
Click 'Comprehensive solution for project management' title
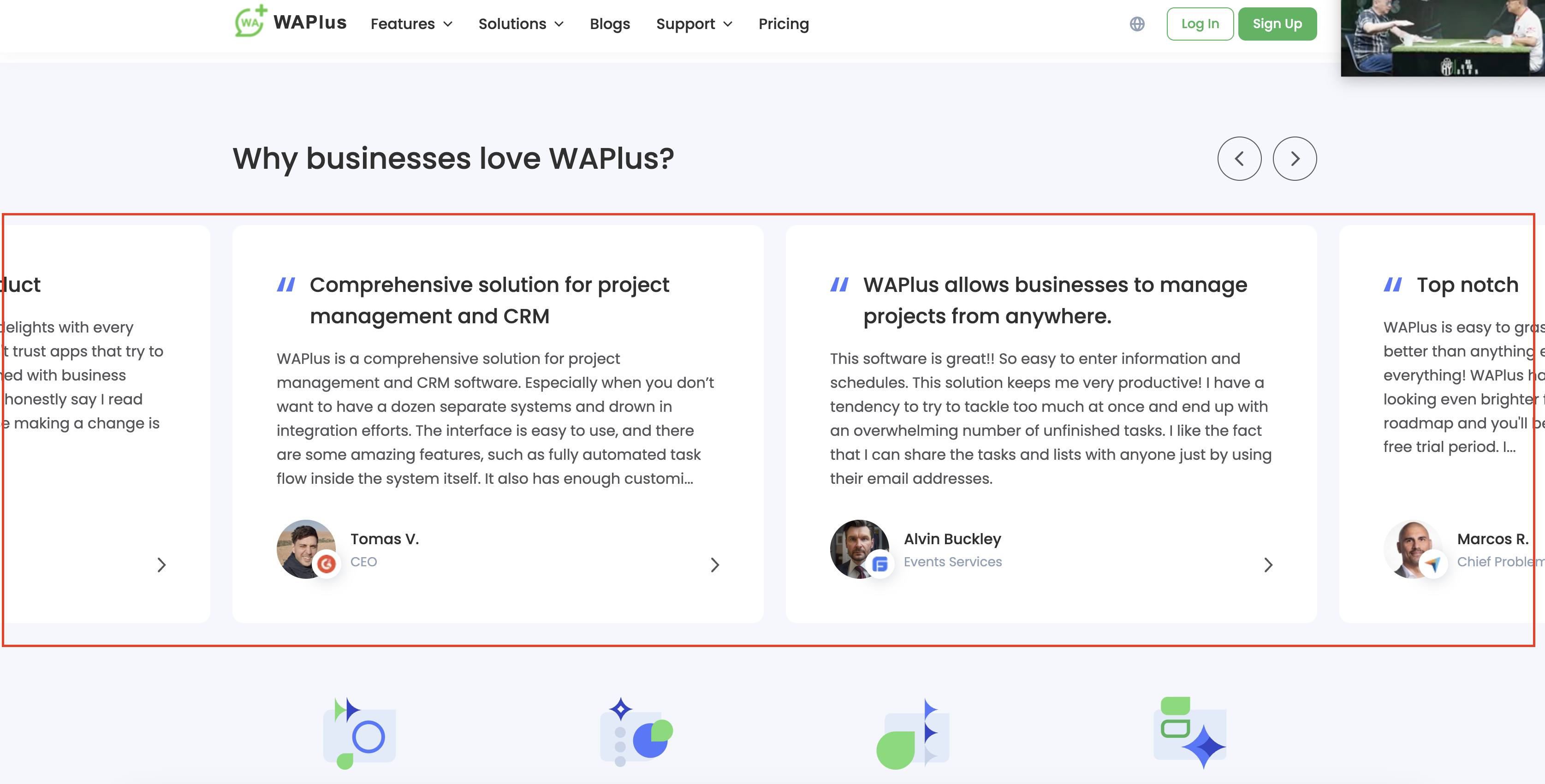(489, 300)
